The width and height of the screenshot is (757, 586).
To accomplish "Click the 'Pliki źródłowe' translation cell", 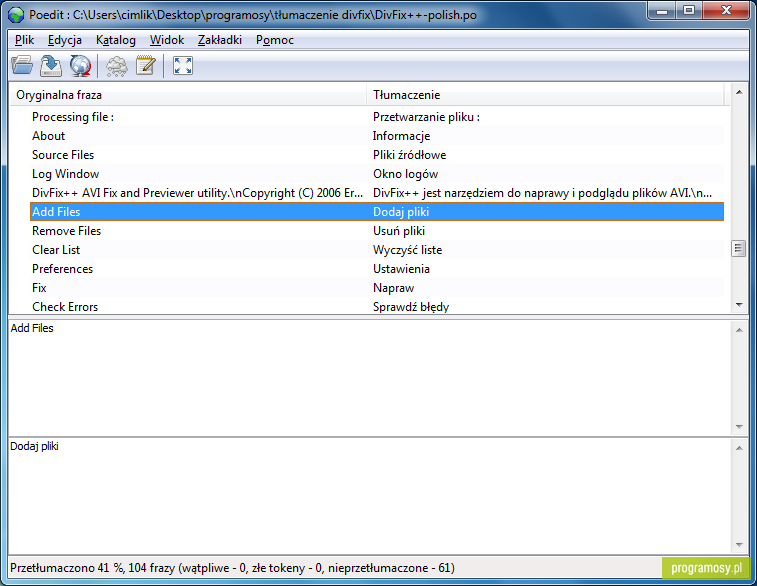I will click(x=409, y=155).
